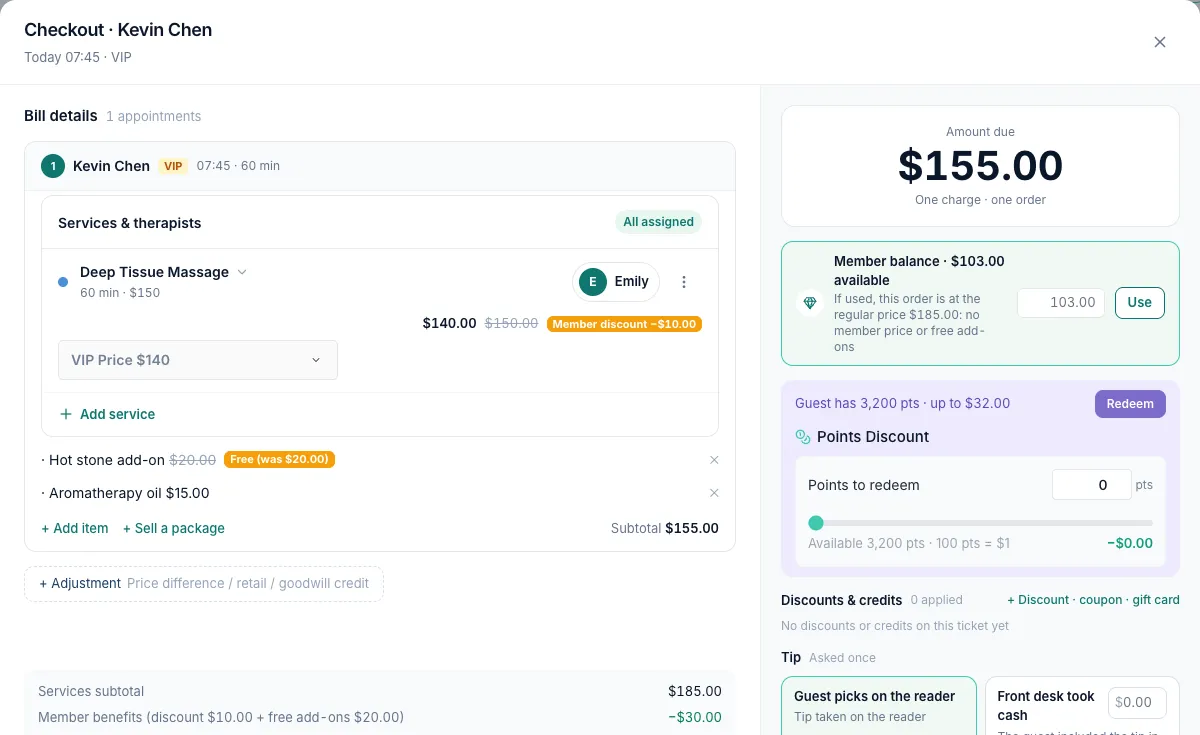Screen dimensions: 1200x735
Task: Click the All assigned status badge
Action: point(658,222)
